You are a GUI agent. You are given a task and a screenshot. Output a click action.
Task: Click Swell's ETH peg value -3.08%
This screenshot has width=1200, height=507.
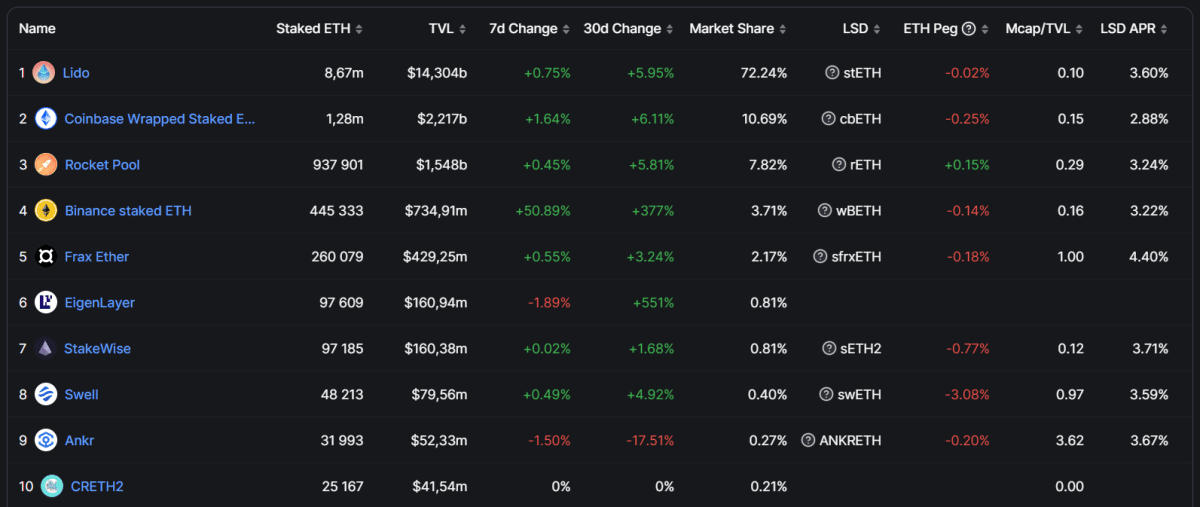967,395
